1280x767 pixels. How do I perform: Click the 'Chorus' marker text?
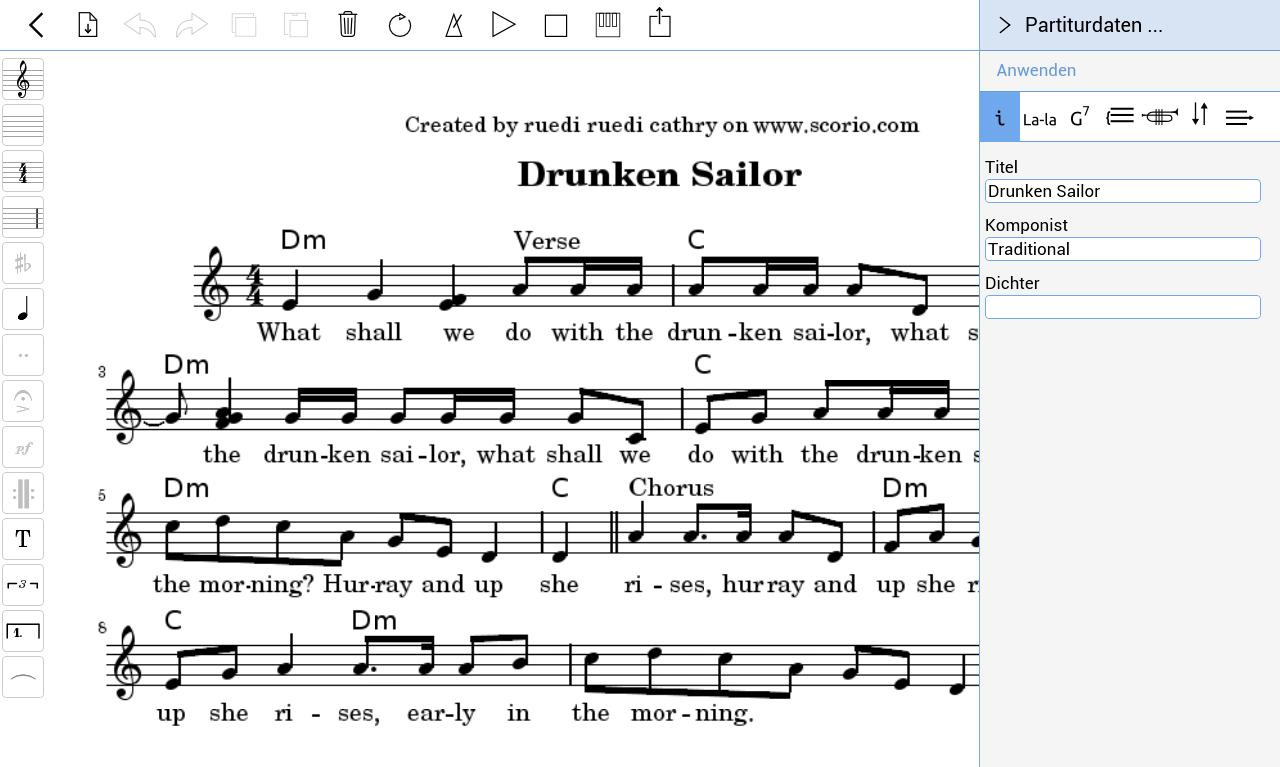[x=671, y=488]
